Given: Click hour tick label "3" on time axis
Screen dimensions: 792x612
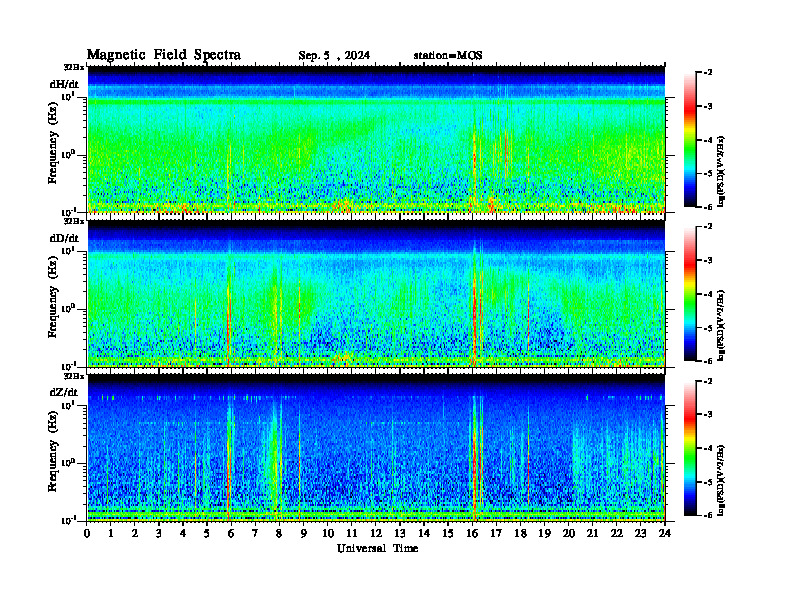Looking at the screenshot, I should coord(159,533).
